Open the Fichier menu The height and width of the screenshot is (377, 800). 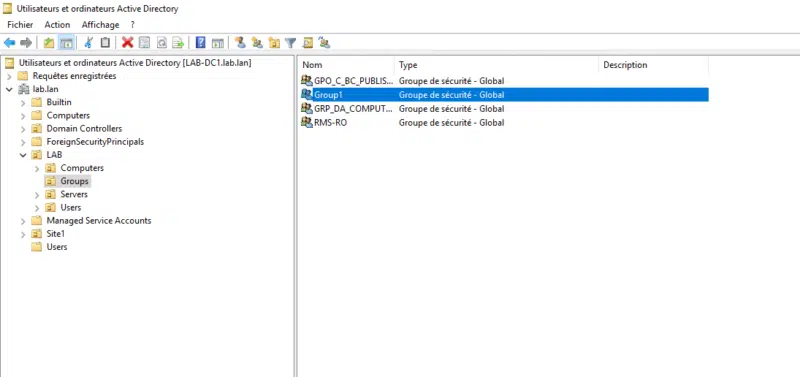20,24
